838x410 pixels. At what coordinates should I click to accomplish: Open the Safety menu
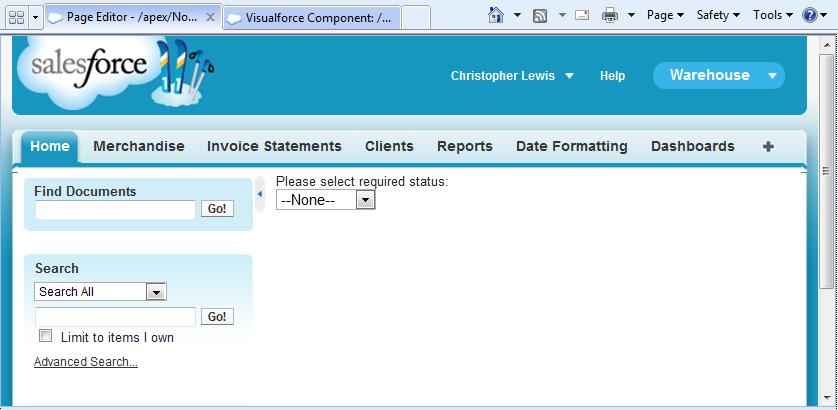click(718, 16)
